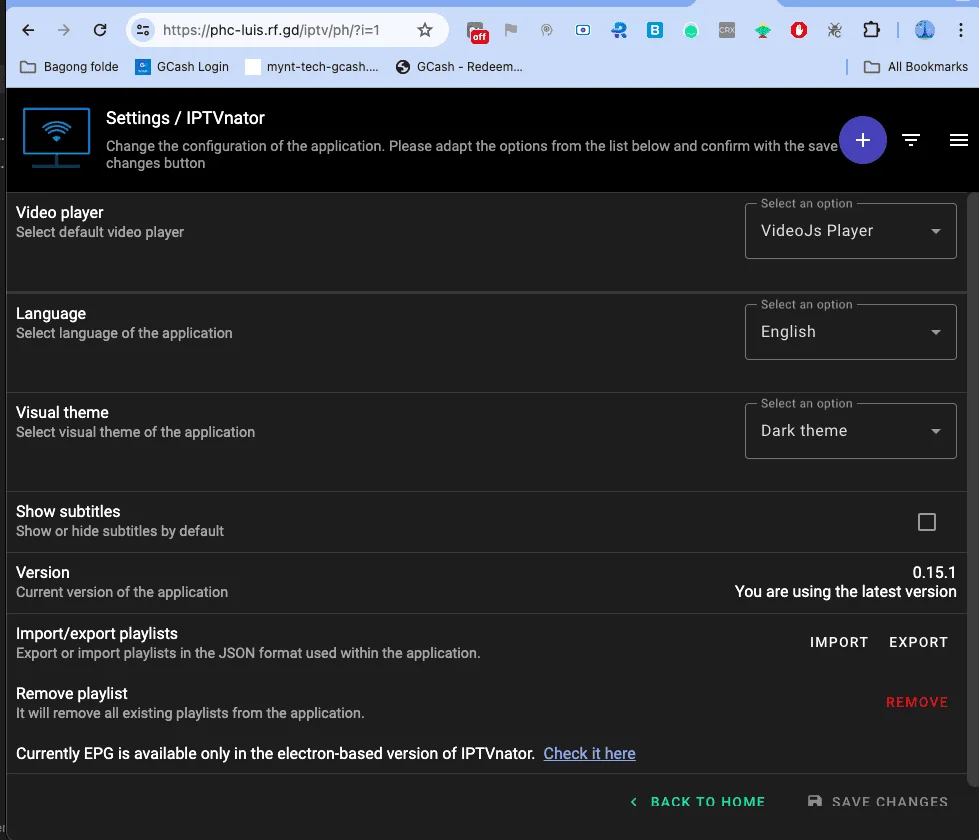Open the Language dropdown showing English
This screenshot has height=840, width=979.
[850, 332]
